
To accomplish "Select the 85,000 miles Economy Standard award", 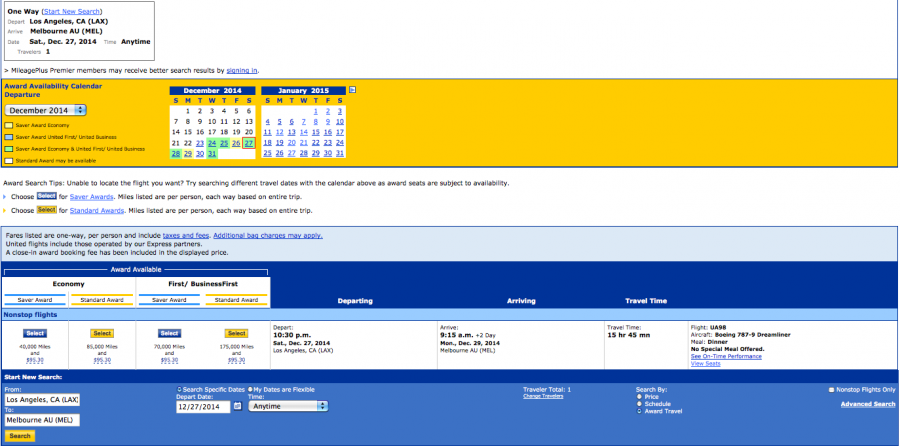I will [x=102, y=333].
